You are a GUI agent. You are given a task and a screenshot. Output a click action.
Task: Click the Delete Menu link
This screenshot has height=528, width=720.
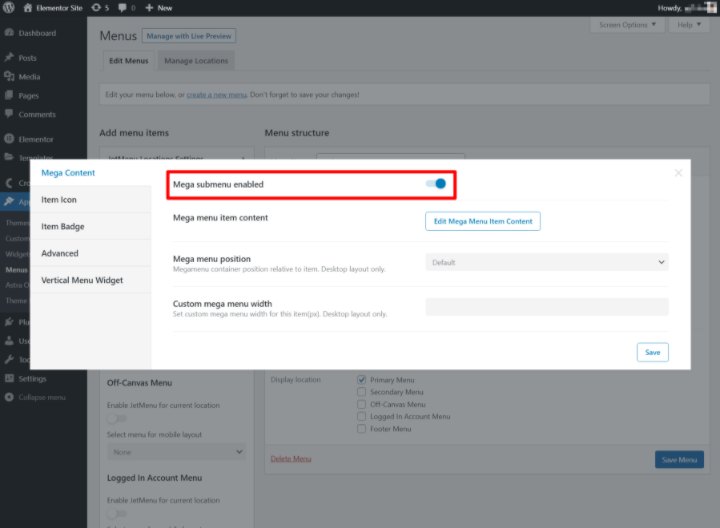pyautogui.click(x=291, y=459)
